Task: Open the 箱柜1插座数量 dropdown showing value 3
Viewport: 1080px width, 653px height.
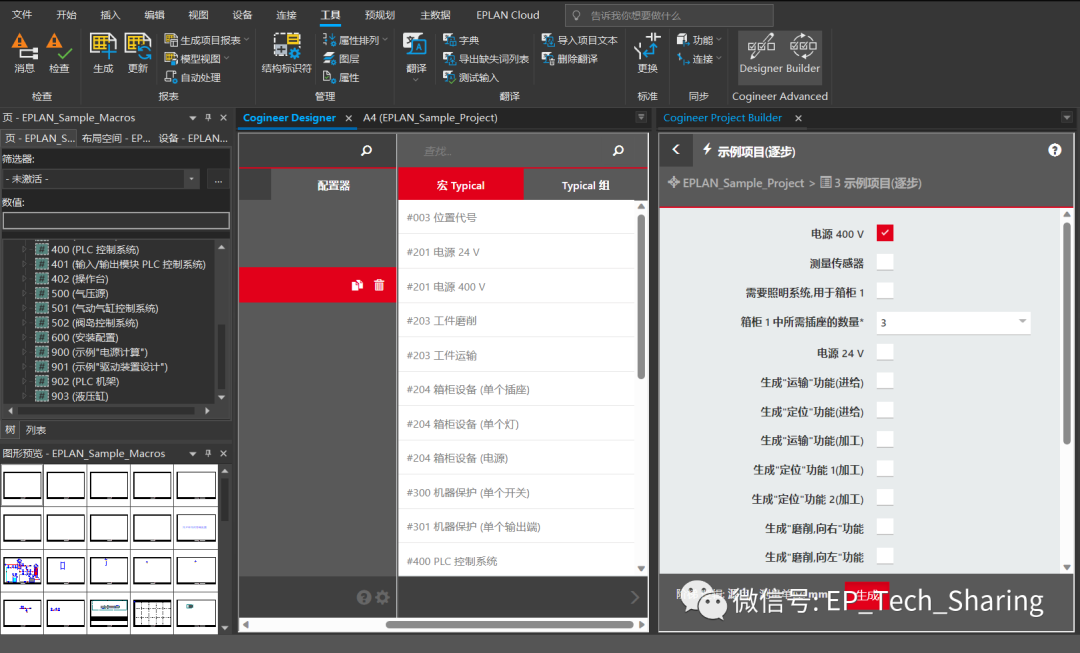Action: point(1022,321)
